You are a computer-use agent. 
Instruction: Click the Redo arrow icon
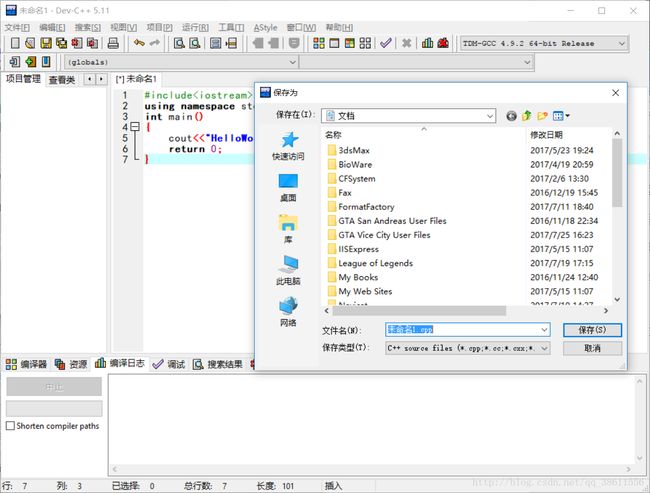155,43
